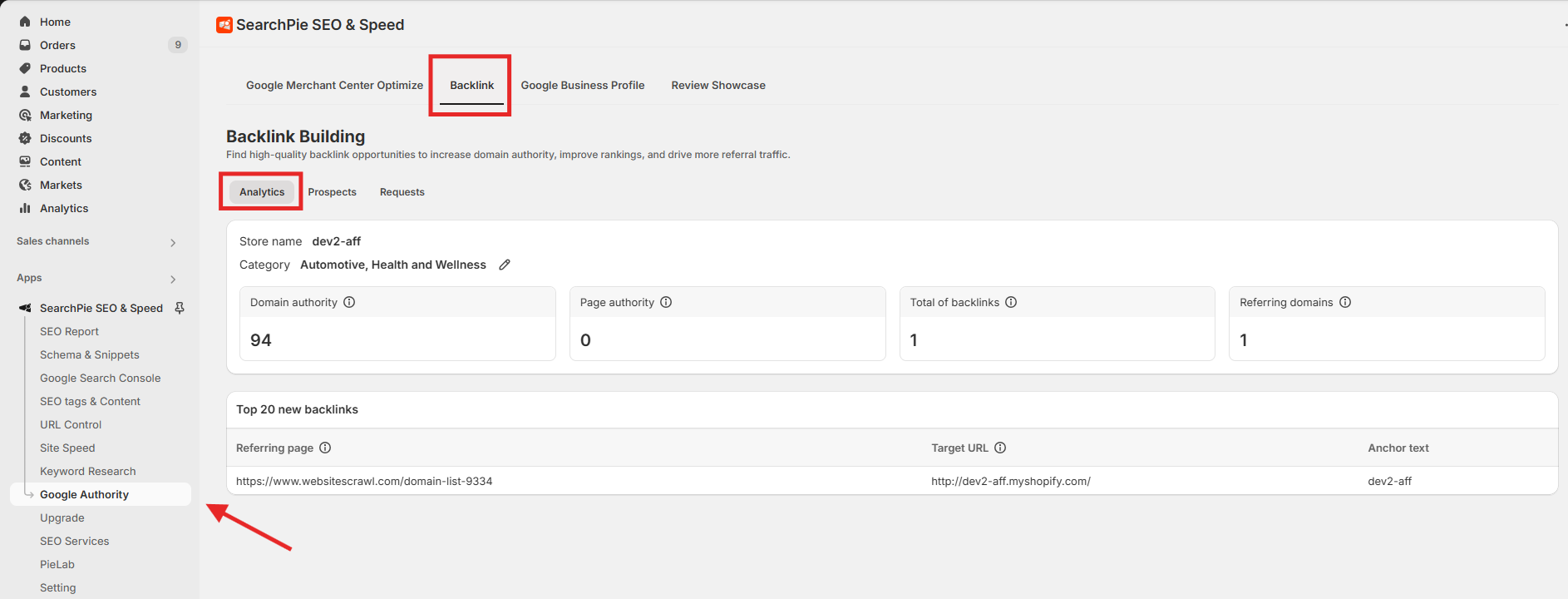This screenshot has width=1568, height=599.
Task: Click the Analytics bar chart icon
Action: tap(25, 208)
